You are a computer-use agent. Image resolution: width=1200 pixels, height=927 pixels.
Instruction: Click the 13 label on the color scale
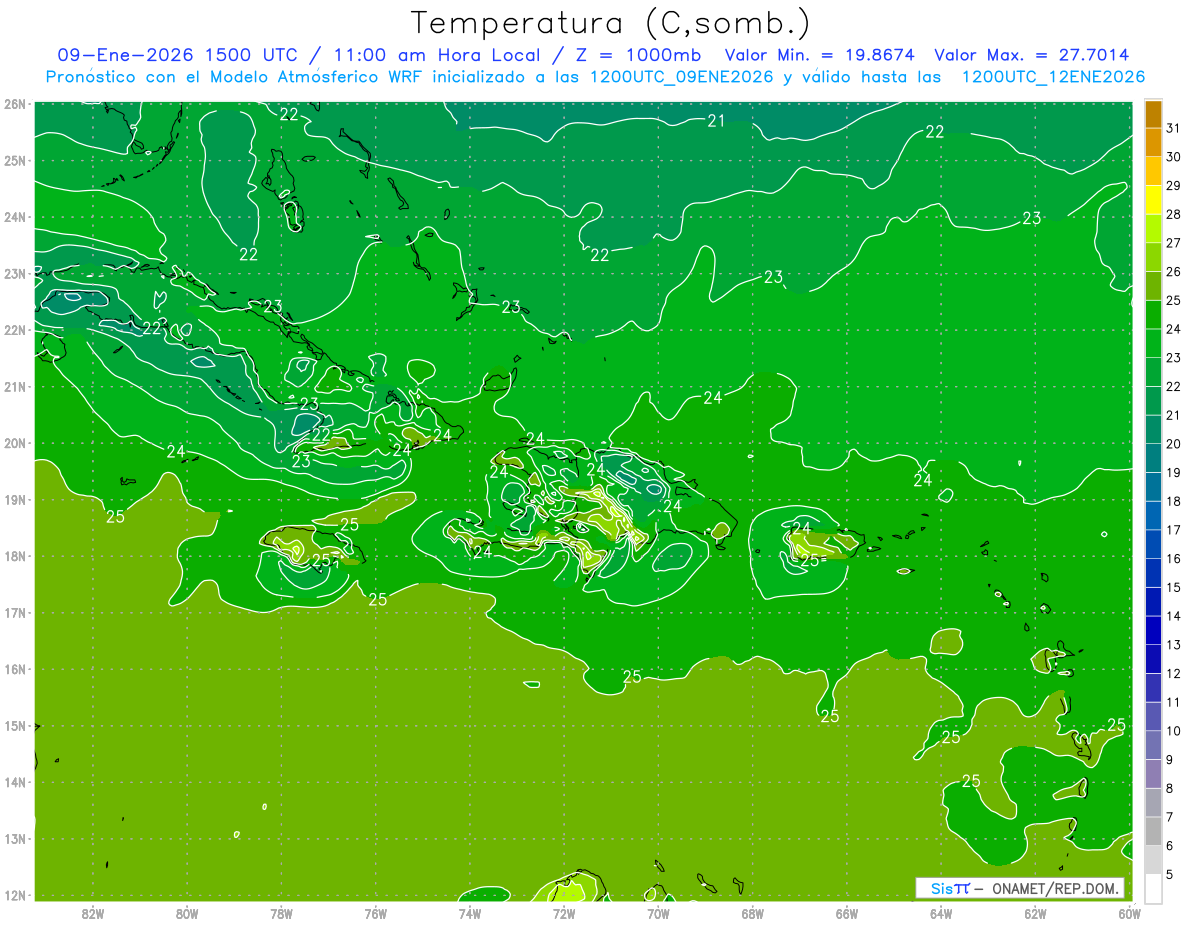pos(1174,645)
